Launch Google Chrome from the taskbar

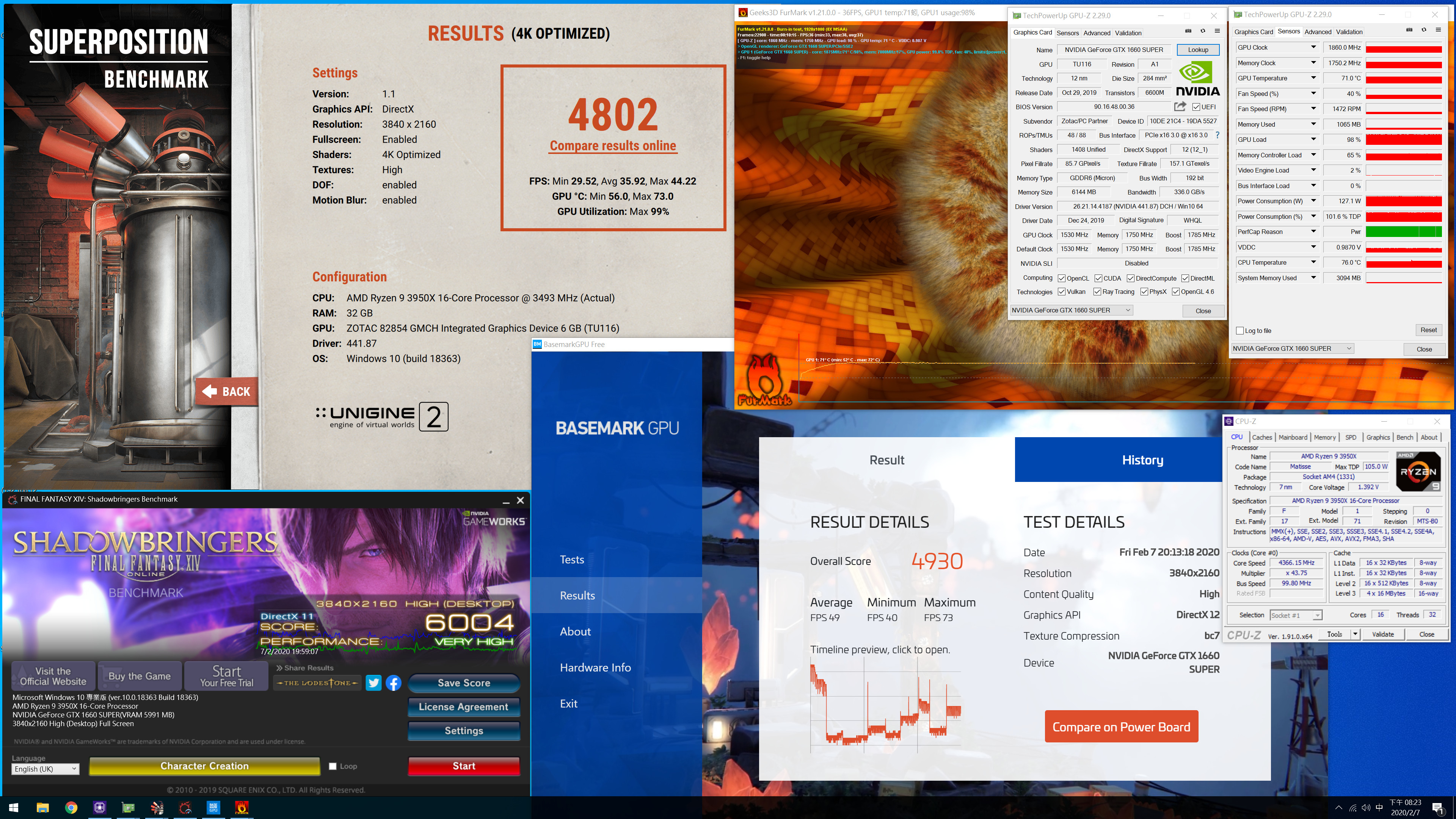point(71,807)
